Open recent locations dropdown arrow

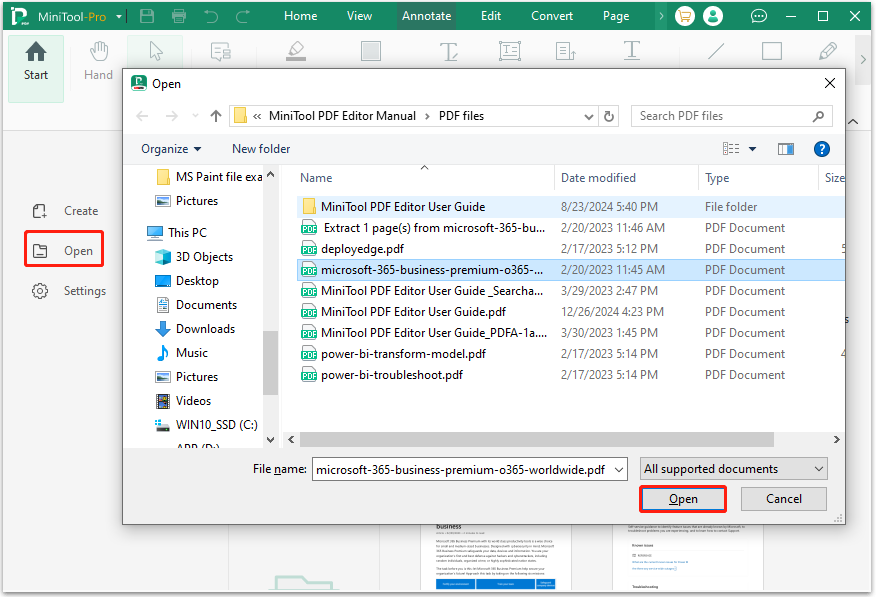click(195, 116)
